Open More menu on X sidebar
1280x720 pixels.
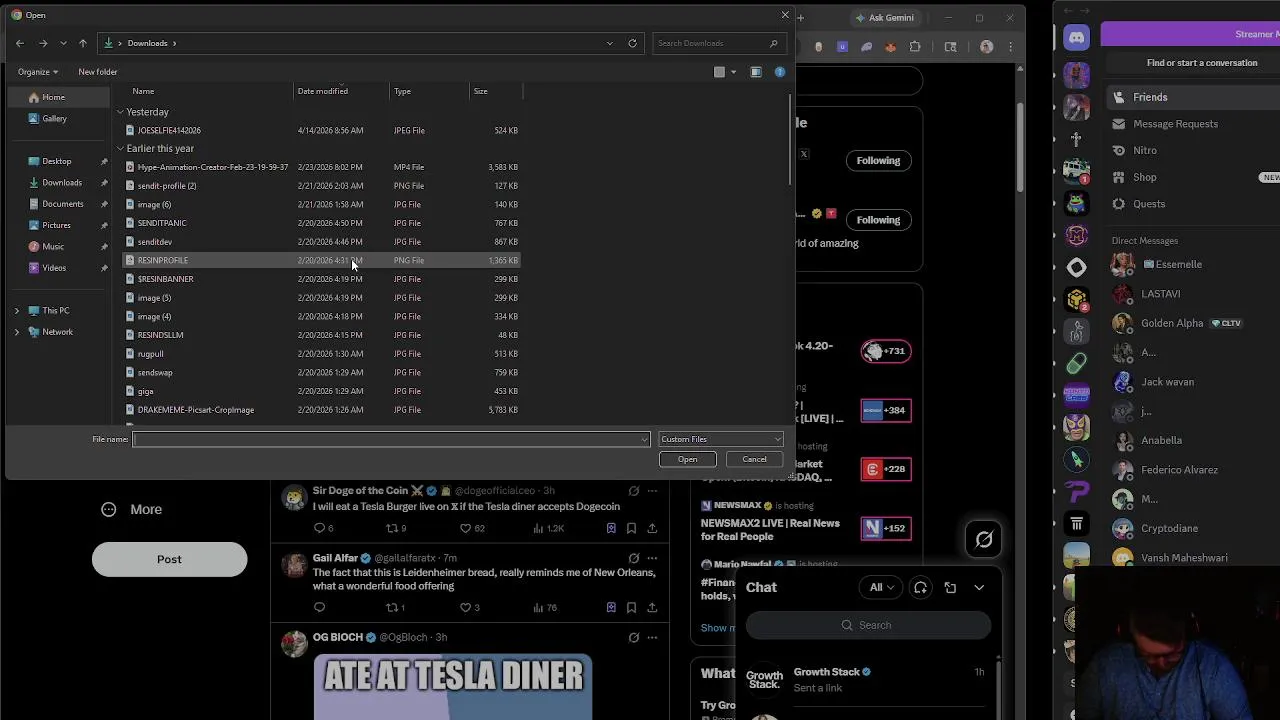(x=131, y=510)
